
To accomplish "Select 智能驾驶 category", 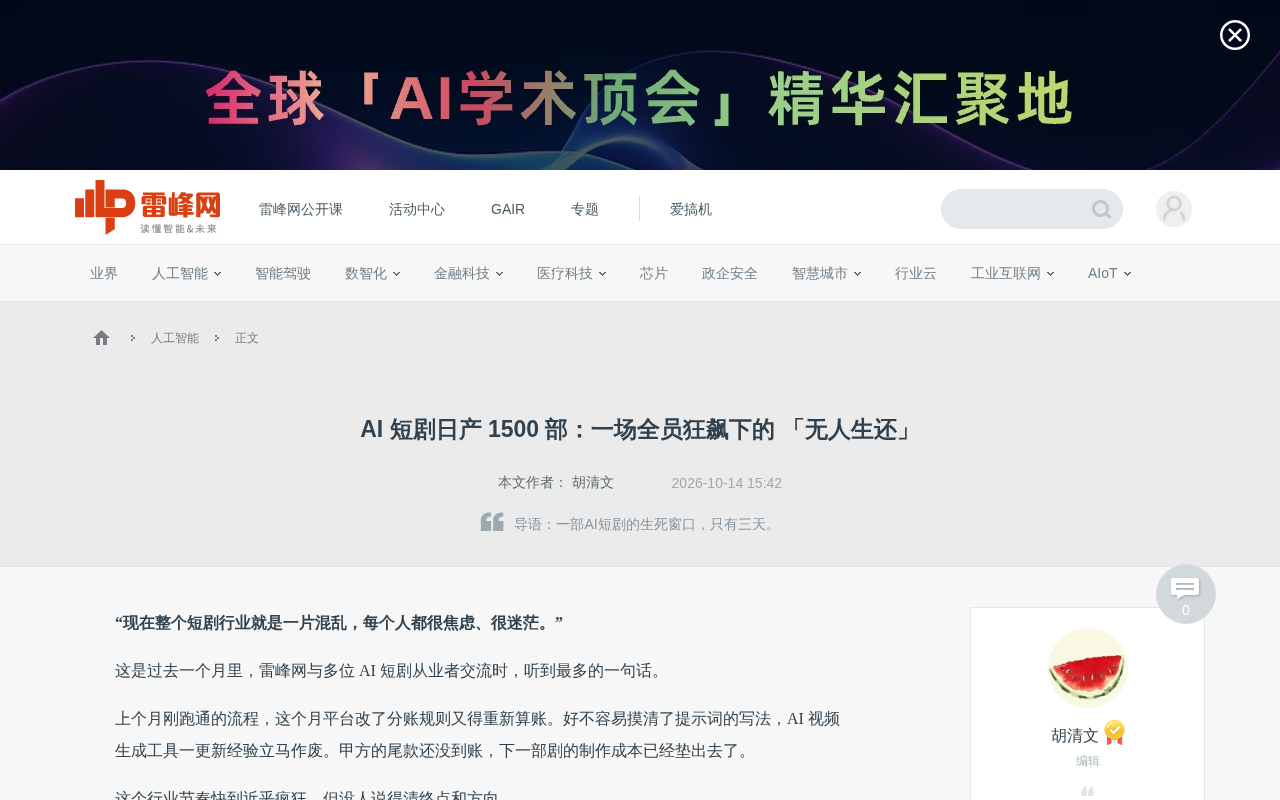I will 283,273.
